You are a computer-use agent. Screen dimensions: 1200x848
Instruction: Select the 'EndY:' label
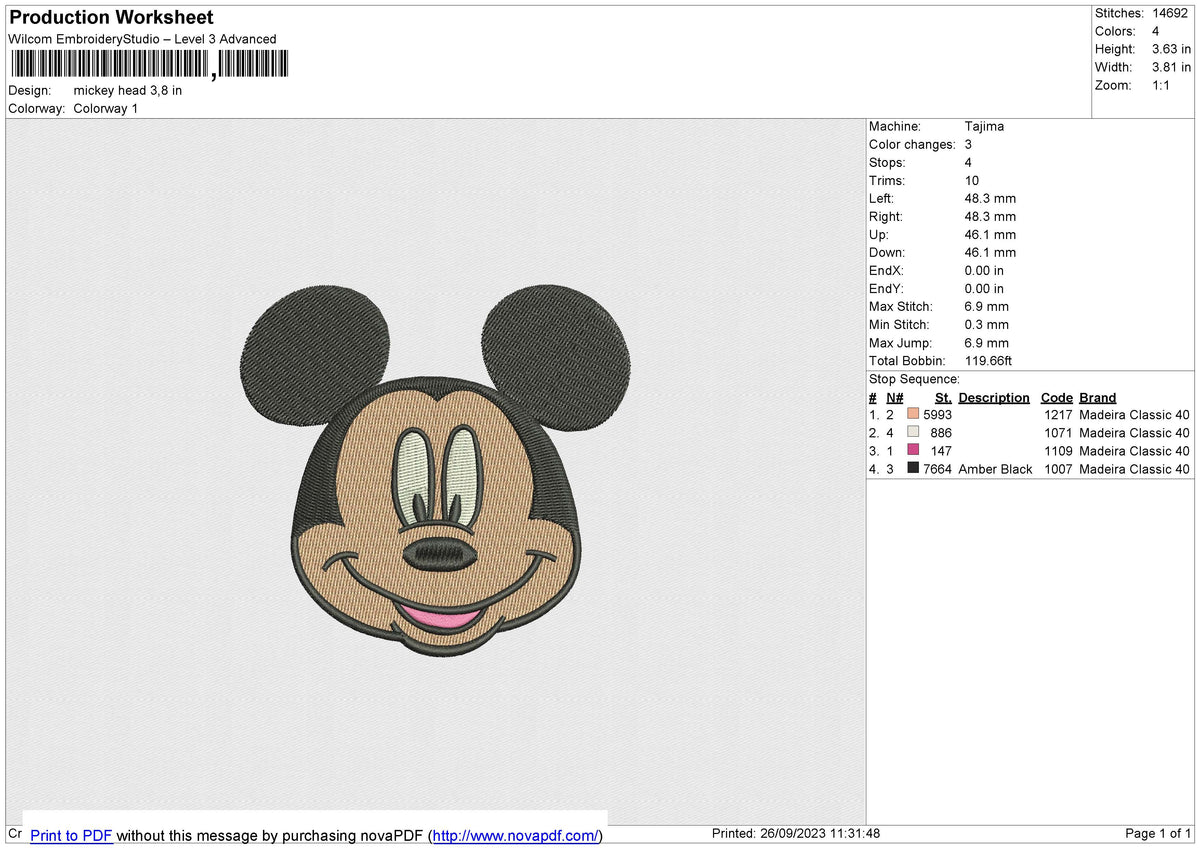point(886,288)
